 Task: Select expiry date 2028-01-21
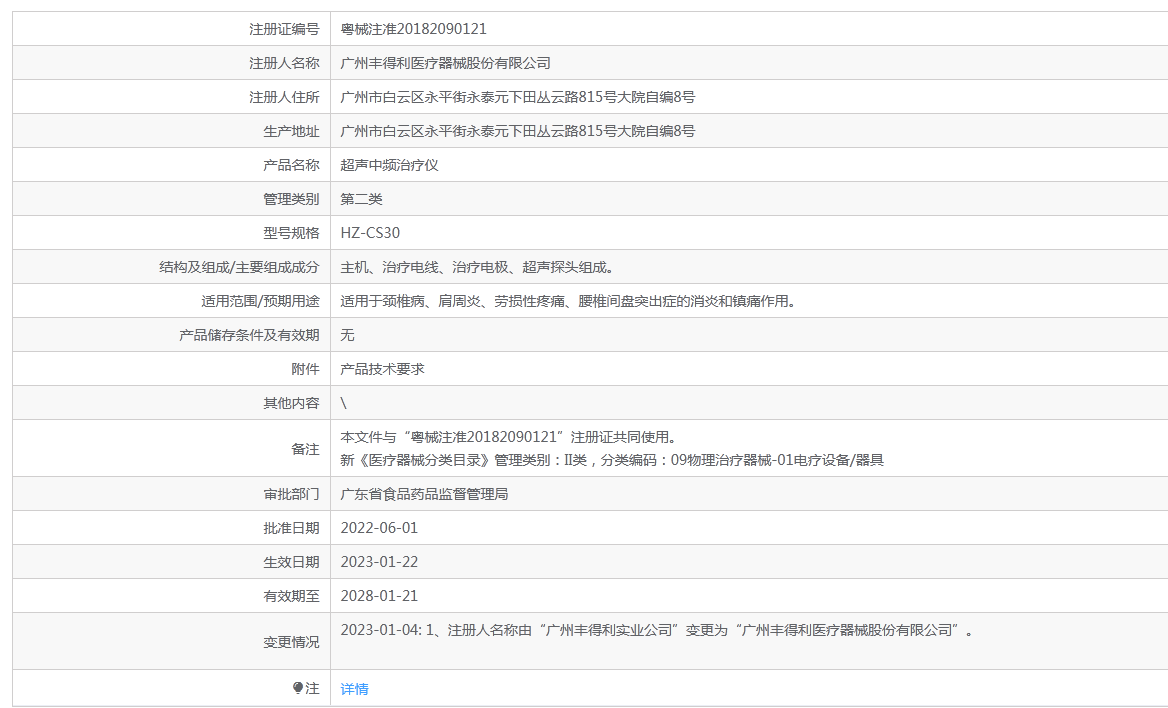click(x=379, y=596)
